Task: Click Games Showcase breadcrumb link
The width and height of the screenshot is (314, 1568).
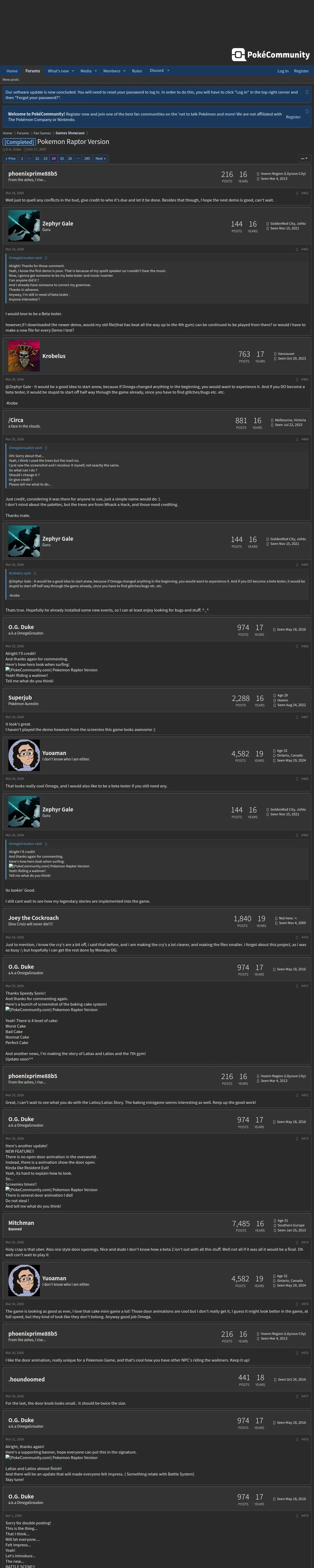Action: tap(70, 133)
